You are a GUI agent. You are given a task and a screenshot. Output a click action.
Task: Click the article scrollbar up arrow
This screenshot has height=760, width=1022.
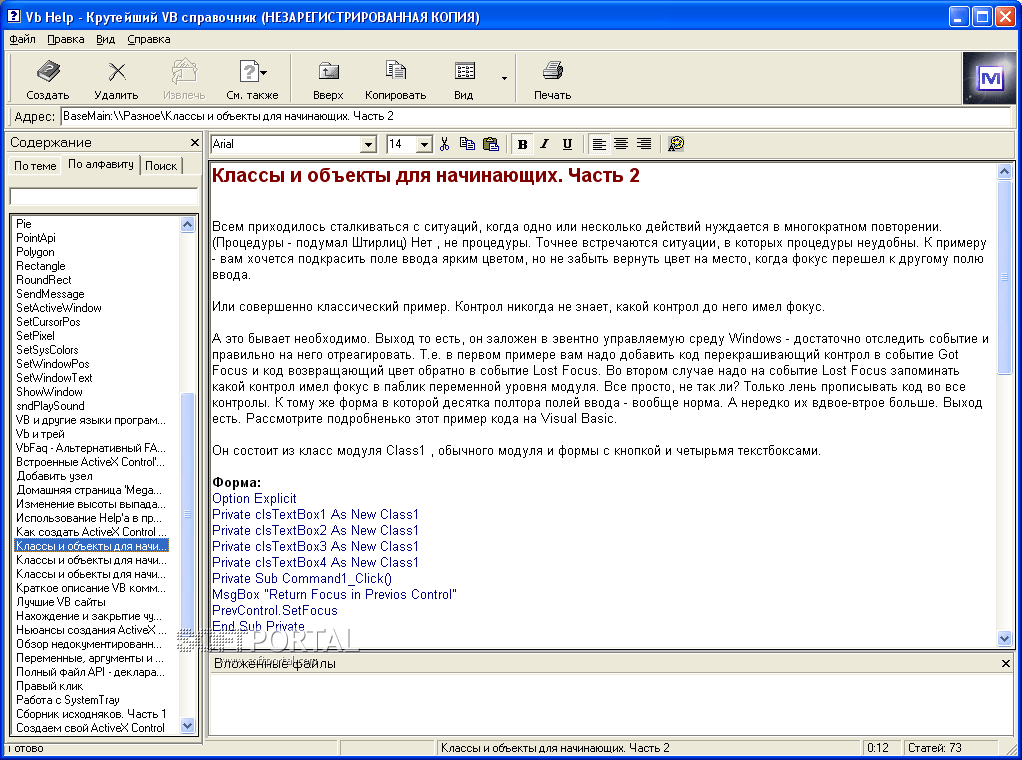pyautogui.click(x=1004, y=172)
